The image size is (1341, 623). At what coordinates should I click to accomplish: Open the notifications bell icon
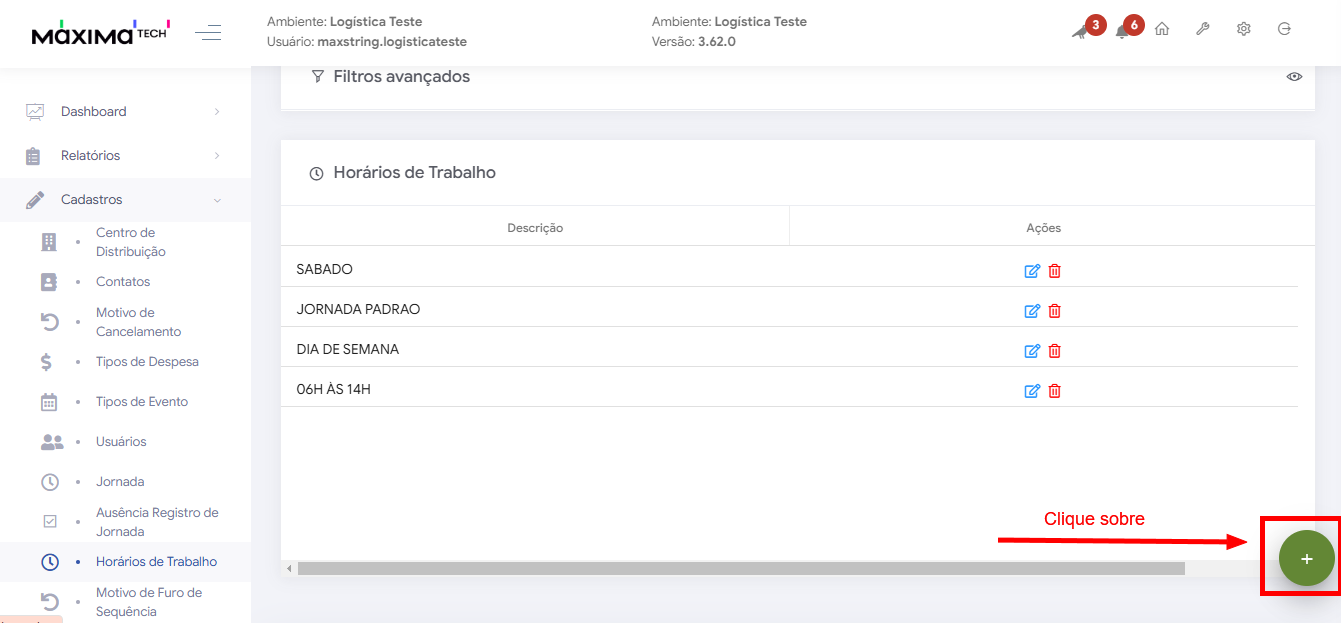pyautogui.click(x=1122, y=31)
